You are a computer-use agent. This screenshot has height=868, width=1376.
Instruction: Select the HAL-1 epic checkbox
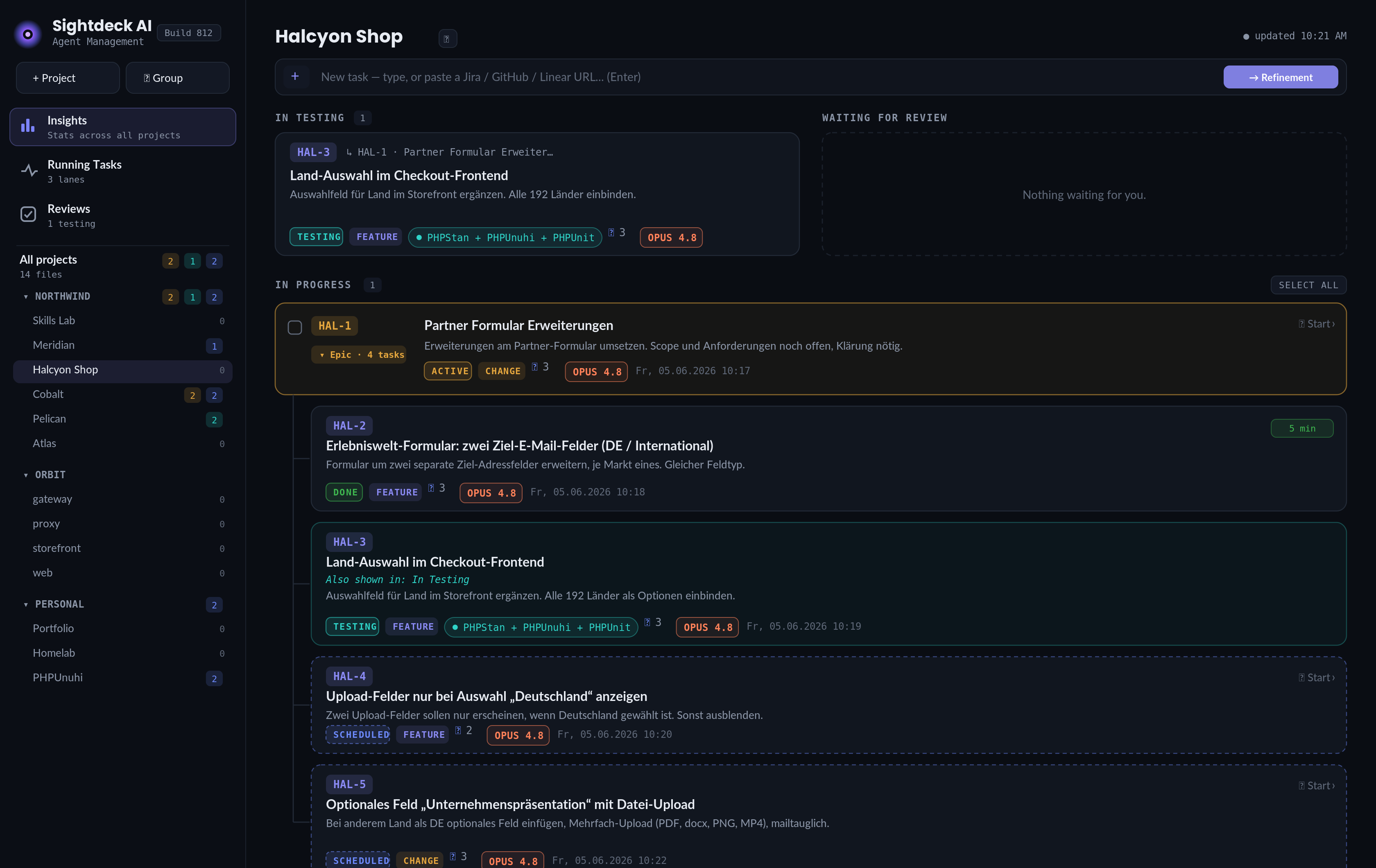pyautogui.click(x=295, y=328)
